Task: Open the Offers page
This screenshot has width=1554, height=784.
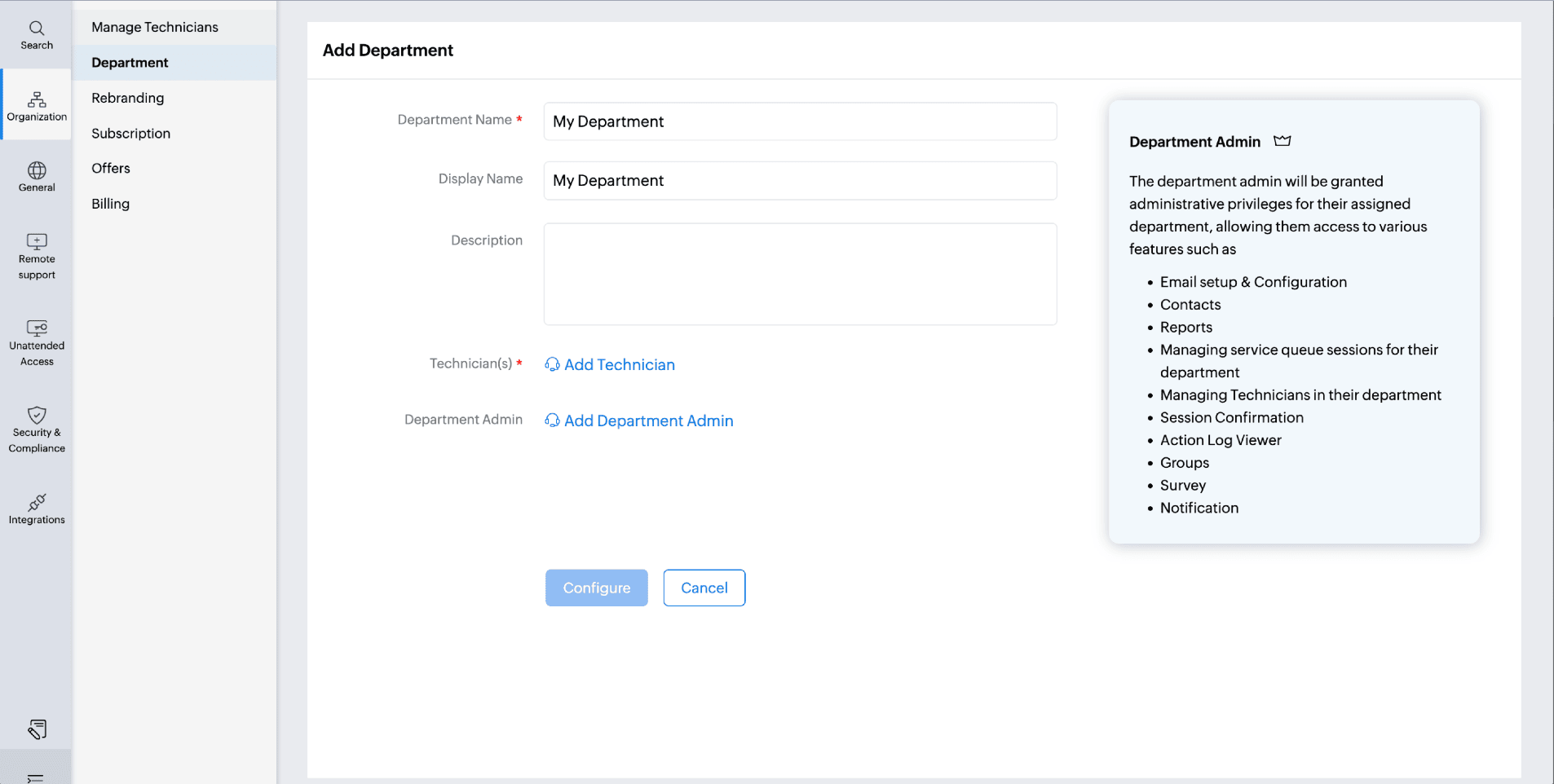Action: pos(111,169)
